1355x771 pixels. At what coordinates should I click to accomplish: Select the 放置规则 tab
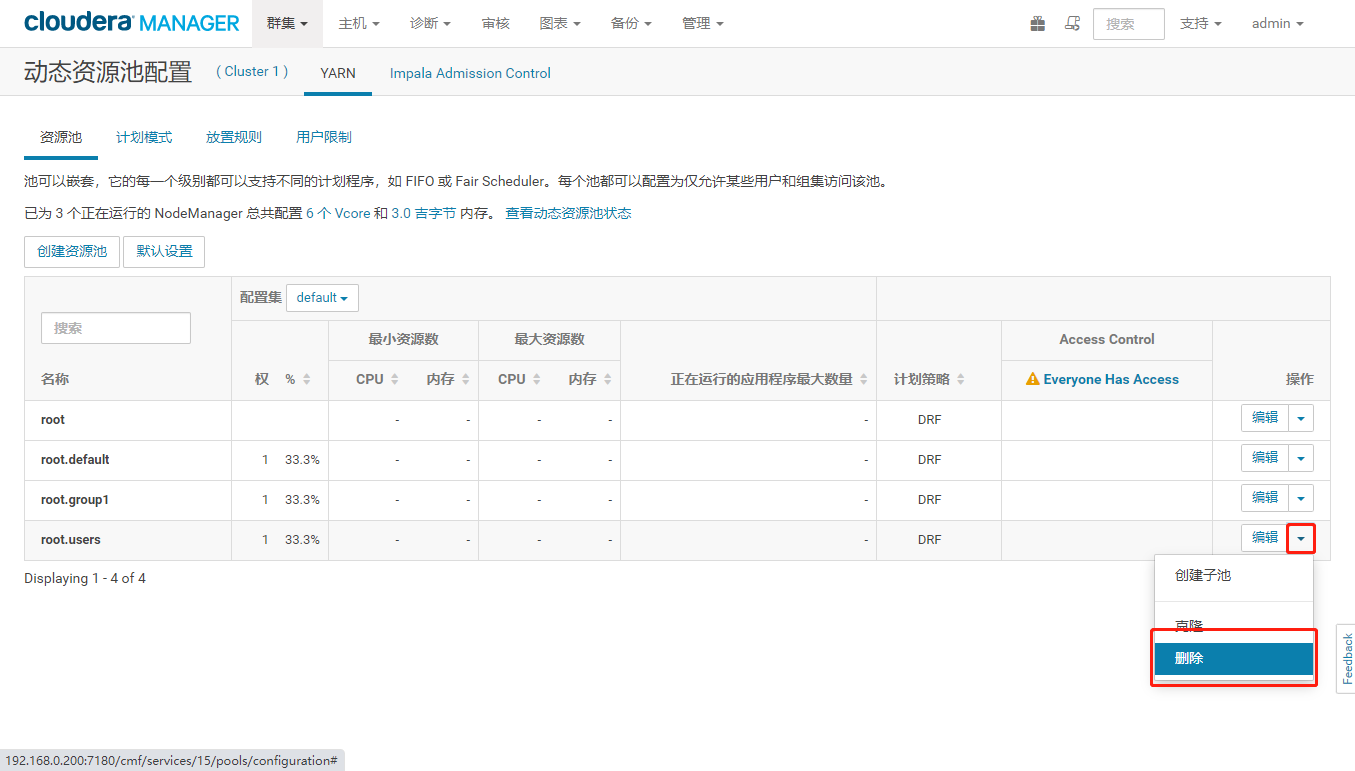[x=234, y=137]
